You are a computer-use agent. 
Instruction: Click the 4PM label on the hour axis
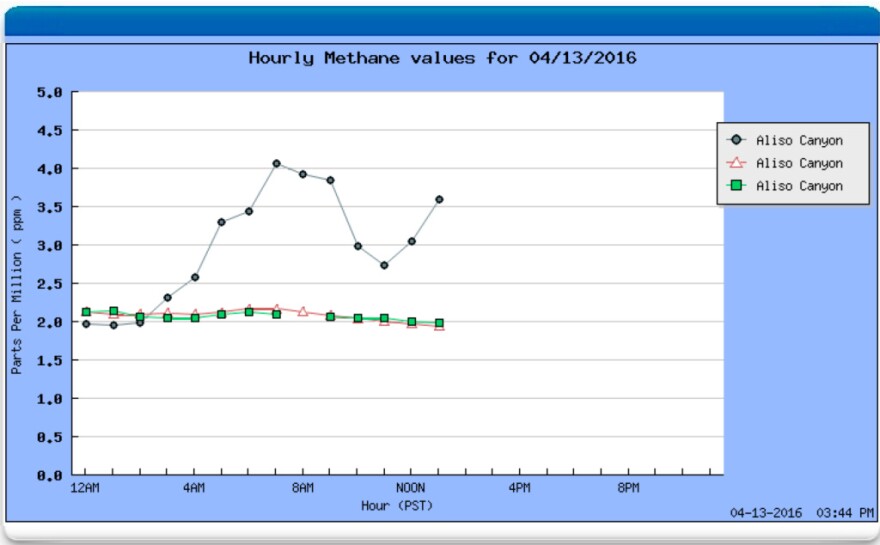(520, 488)
